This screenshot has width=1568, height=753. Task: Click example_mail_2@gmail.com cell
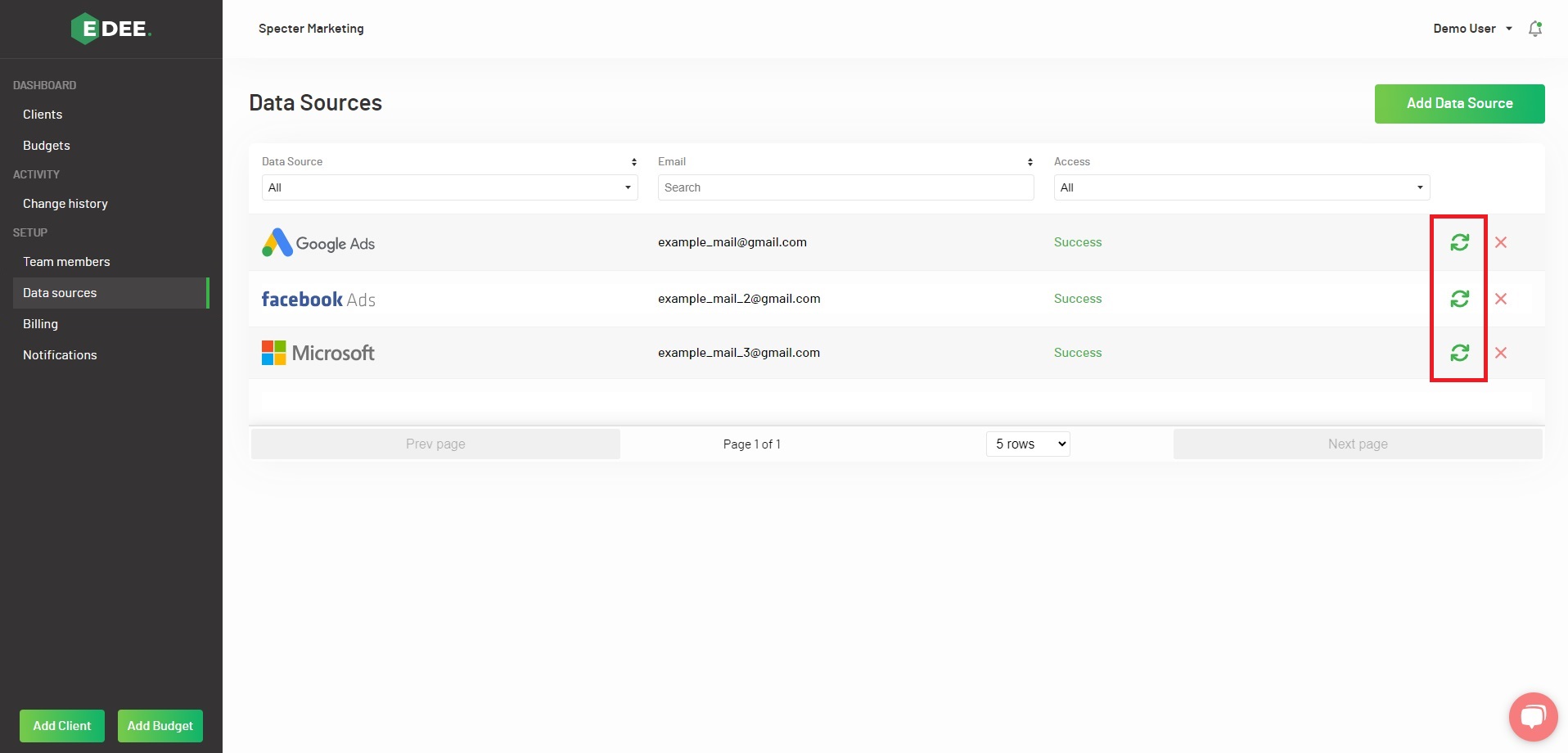(x=739, y=299)
